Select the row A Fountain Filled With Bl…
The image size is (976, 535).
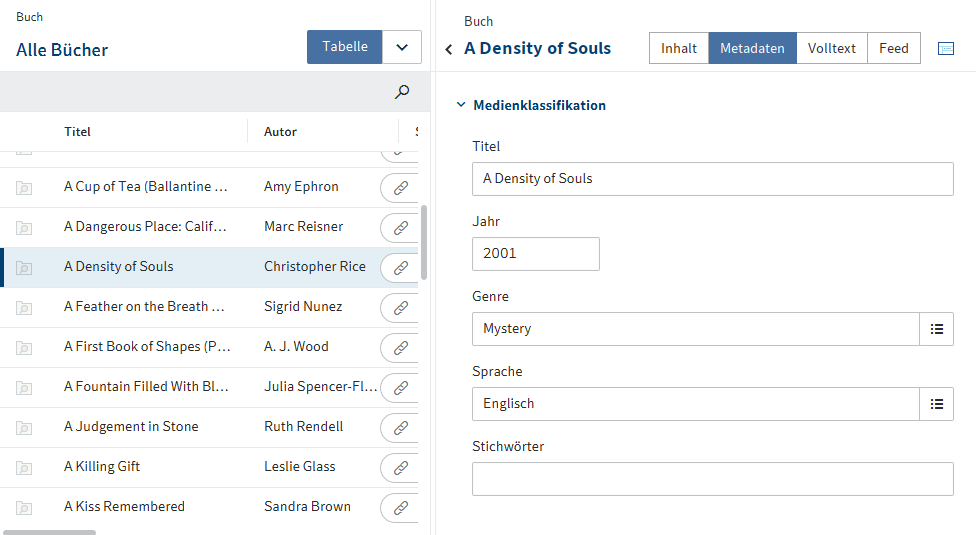tap(209, 388)
